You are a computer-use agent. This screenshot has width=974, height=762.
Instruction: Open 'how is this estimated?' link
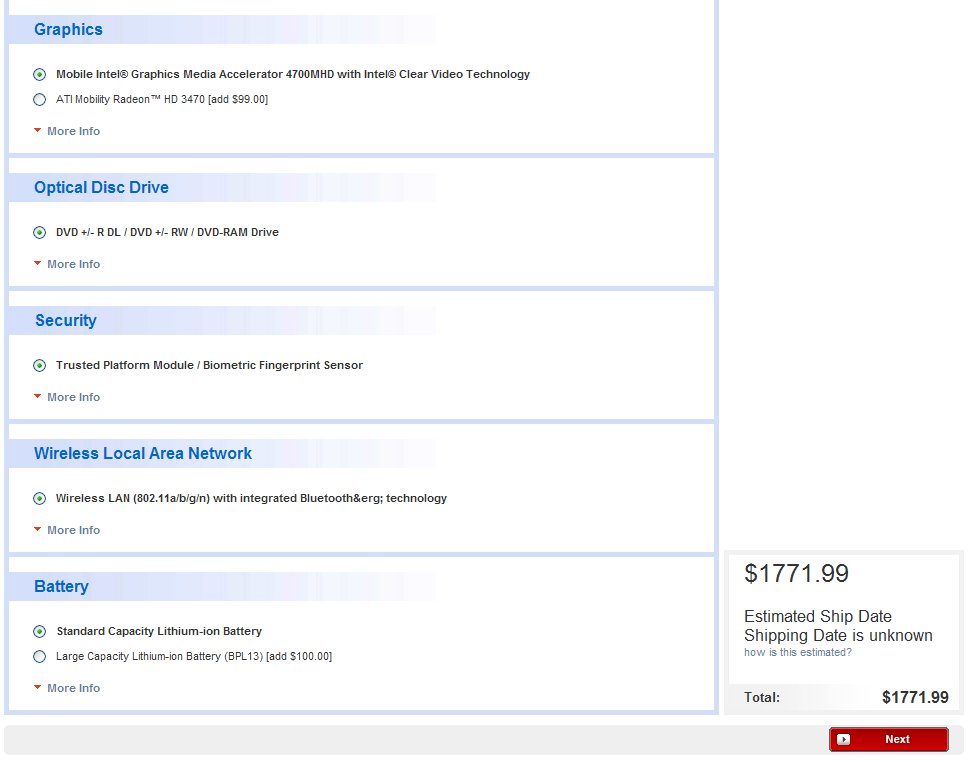coord(798,652)
